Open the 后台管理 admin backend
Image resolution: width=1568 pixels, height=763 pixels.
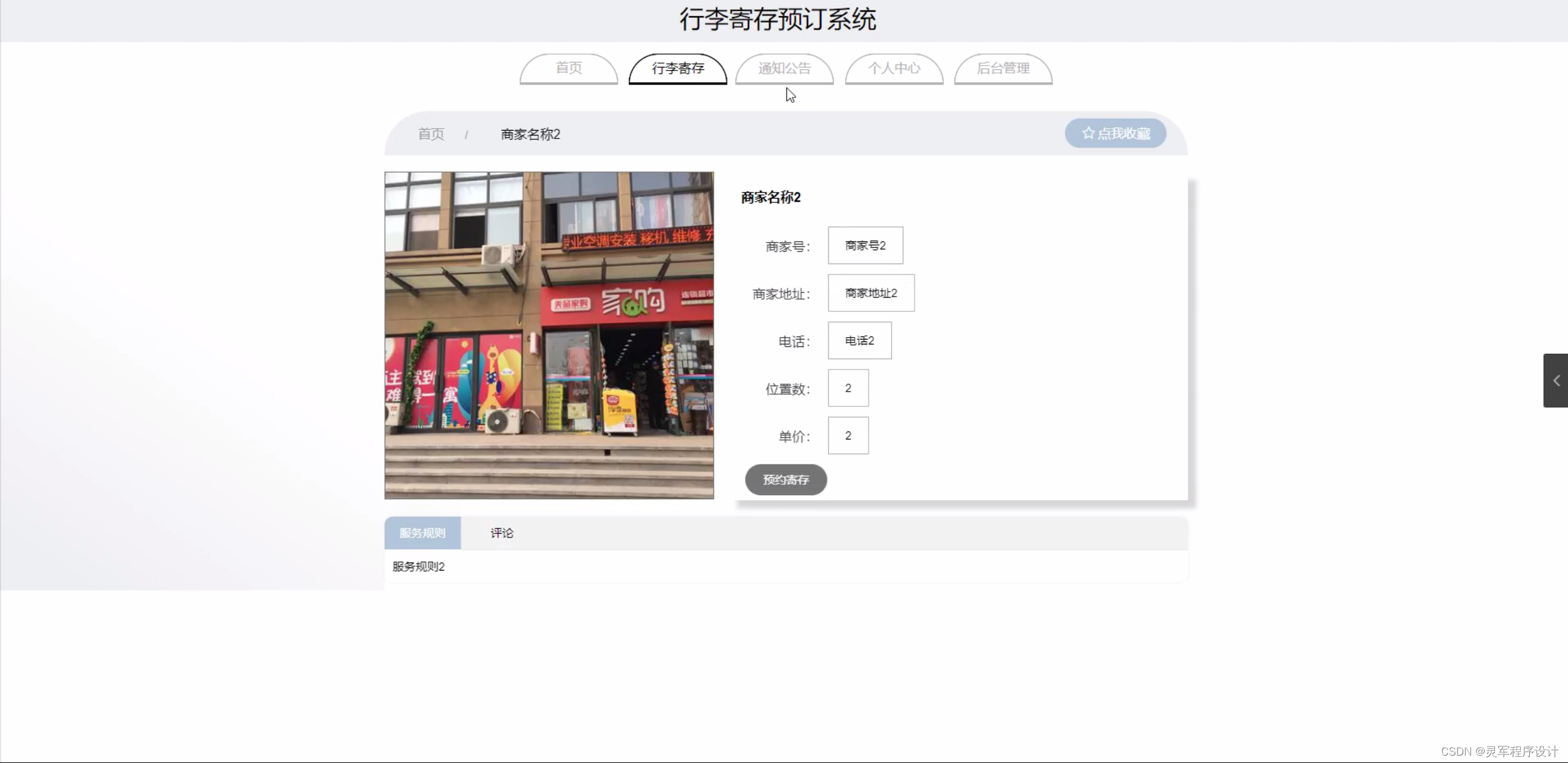pyautogui.click(x=1003, y=69)
